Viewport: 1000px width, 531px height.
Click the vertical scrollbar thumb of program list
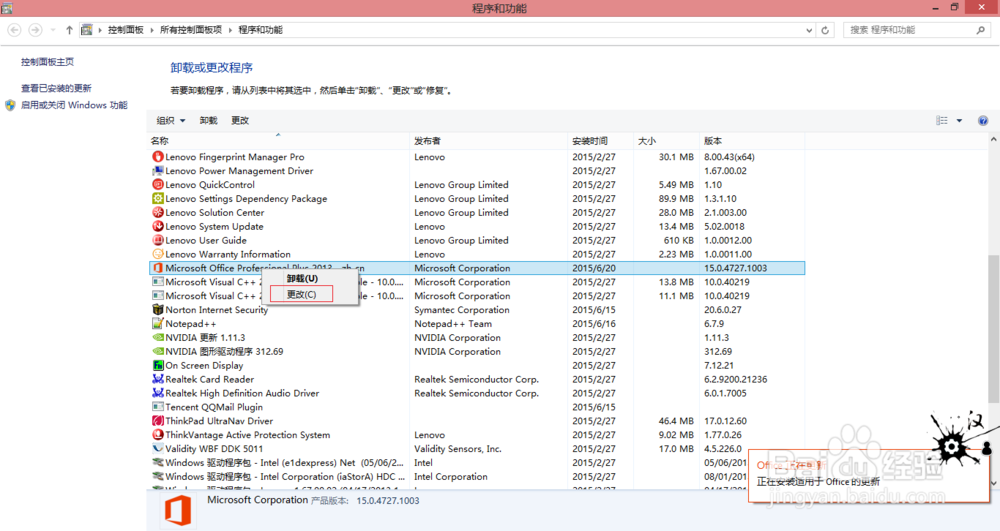point(994,328)
